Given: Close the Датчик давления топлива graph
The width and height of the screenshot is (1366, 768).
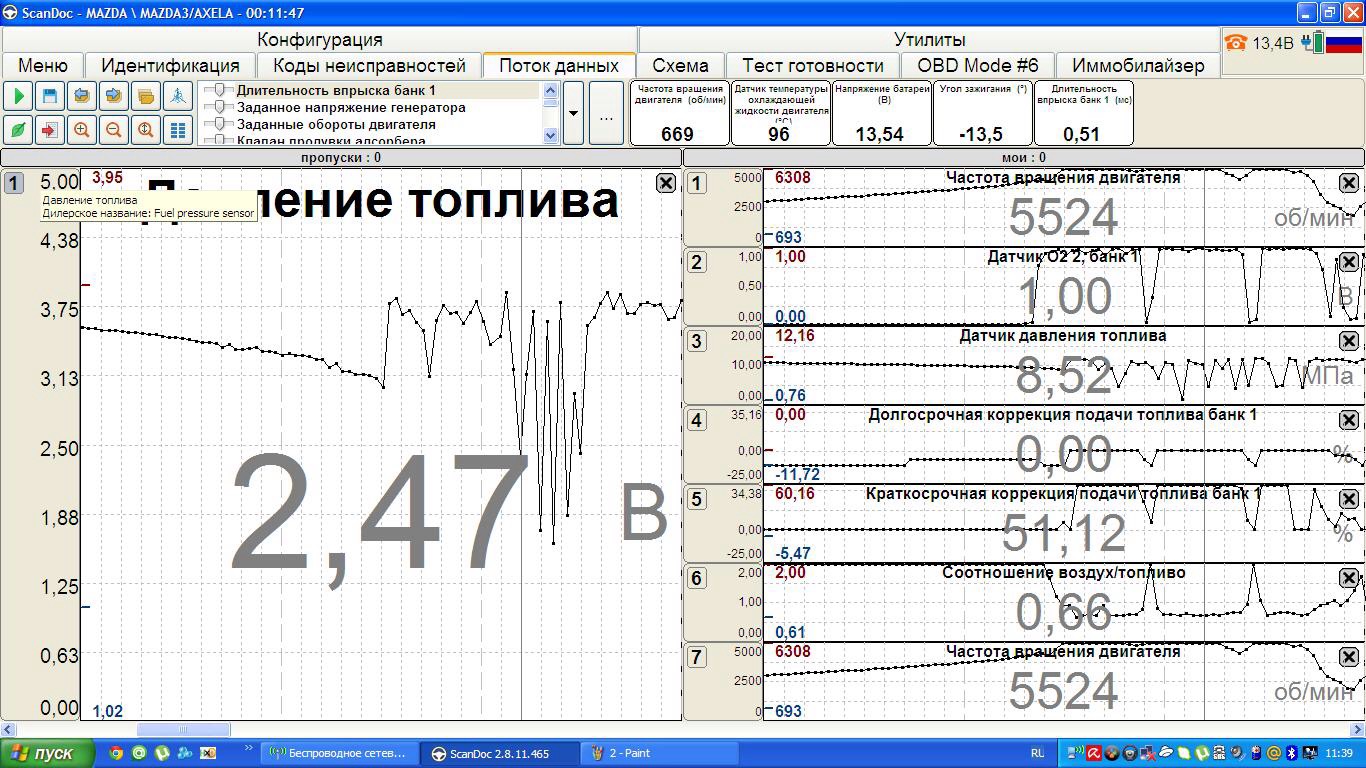Looking at the screenshot, I should (1349, 341).
